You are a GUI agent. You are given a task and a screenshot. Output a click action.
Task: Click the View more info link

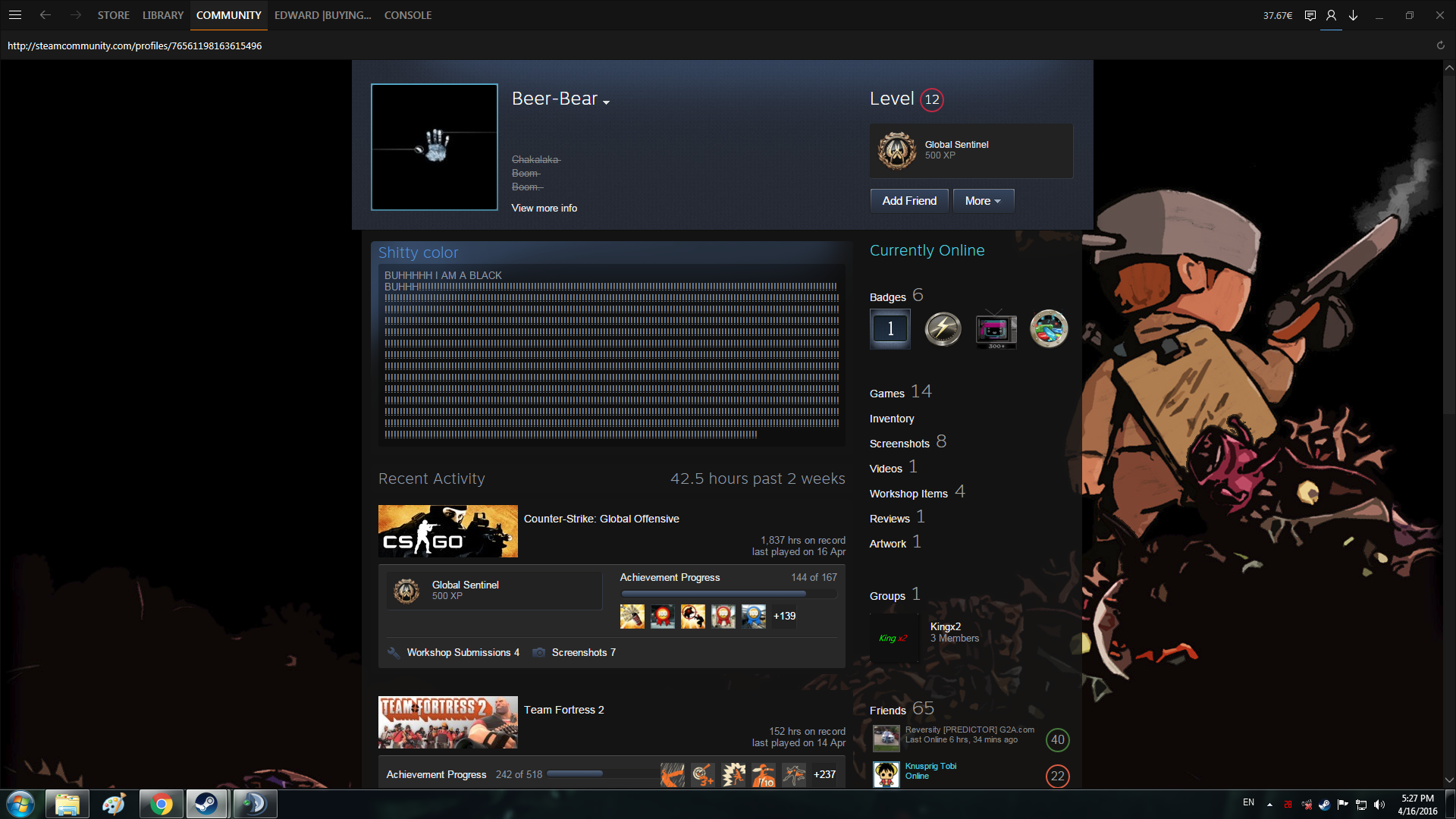(x=544, y=208)
